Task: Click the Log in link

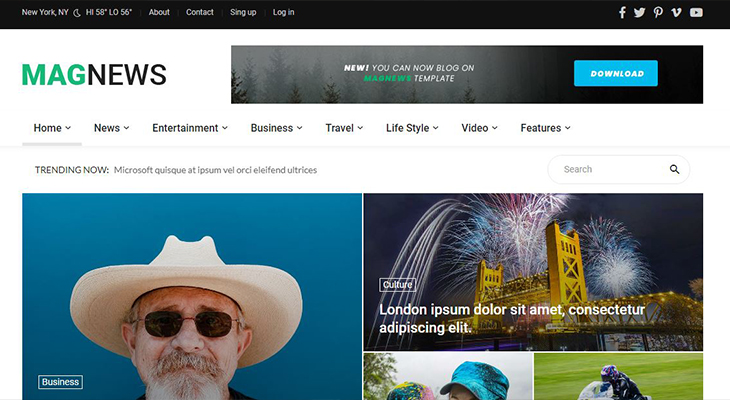Action: 283,13
